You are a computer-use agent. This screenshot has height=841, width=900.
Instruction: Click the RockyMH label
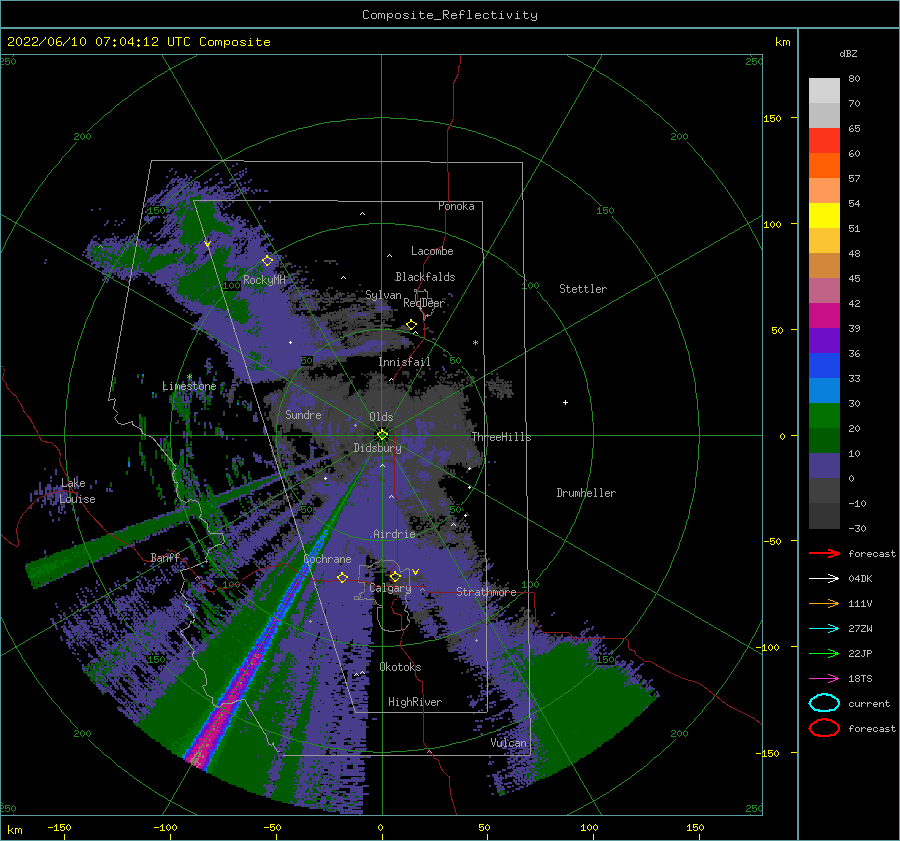[264, 280]
